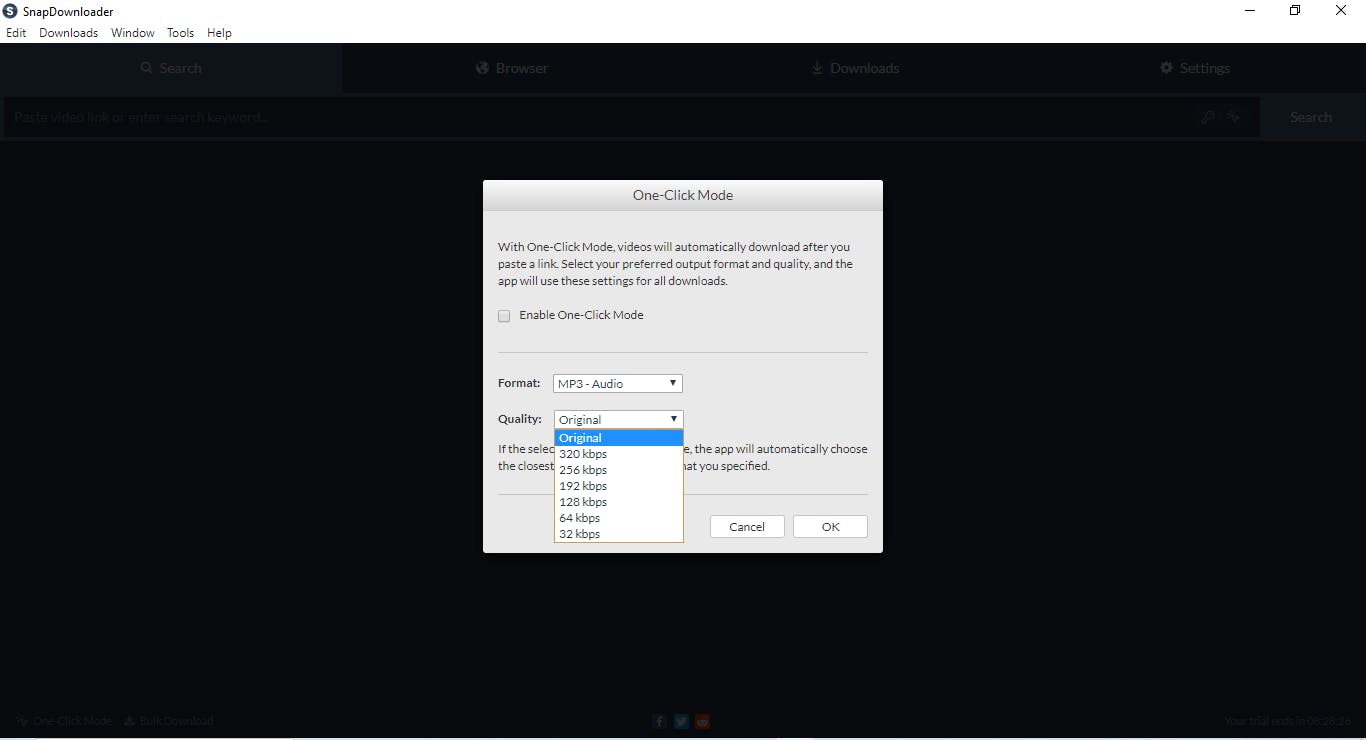
Task: Close the SnapDownloader window
Action: (1341, 11)
